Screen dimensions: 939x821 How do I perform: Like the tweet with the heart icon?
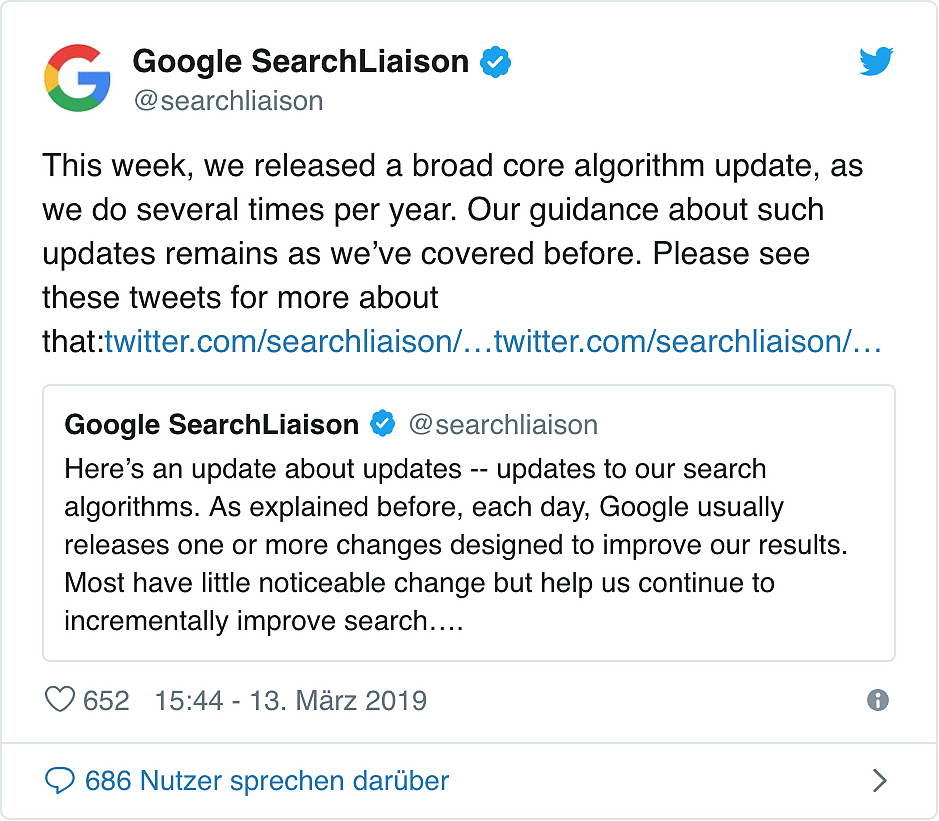[x=61, y=700]
